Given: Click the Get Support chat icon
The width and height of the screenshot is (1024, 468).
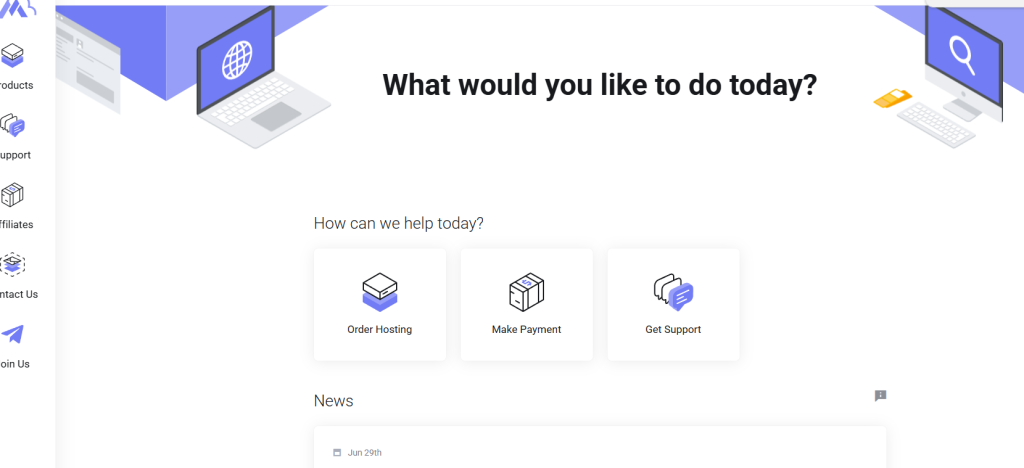Looking at the screenshot, I should [x=673, y=292].
